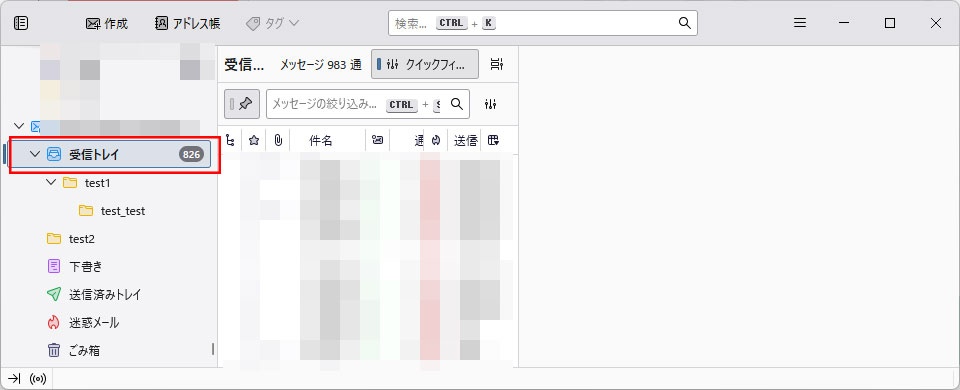Open the spaces toolbar icon at top left
960x390 pixels.
click(21, 23)
